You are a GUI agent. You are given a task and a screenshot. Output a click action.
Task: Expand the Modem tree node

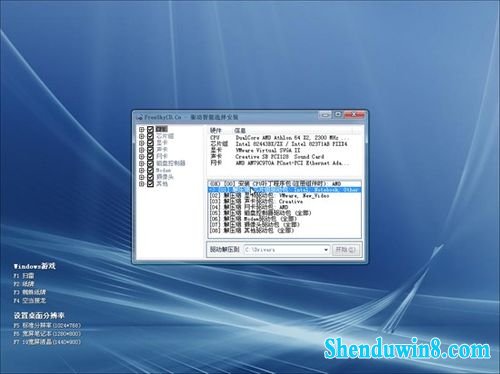coord(142,170)
